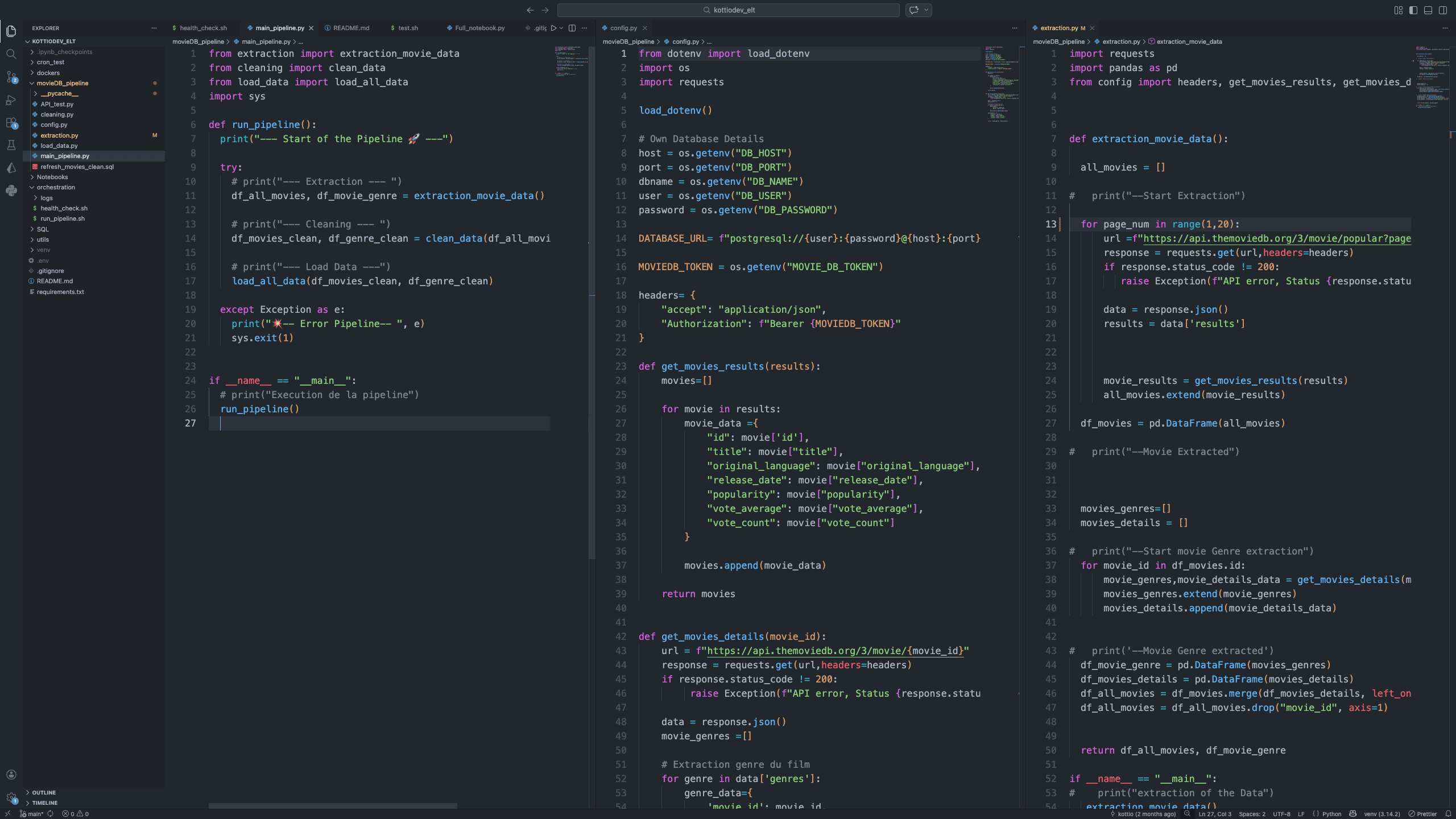Screen dimensions: 1456x819
Task: Open the Testing flask view
Action: 11,146
